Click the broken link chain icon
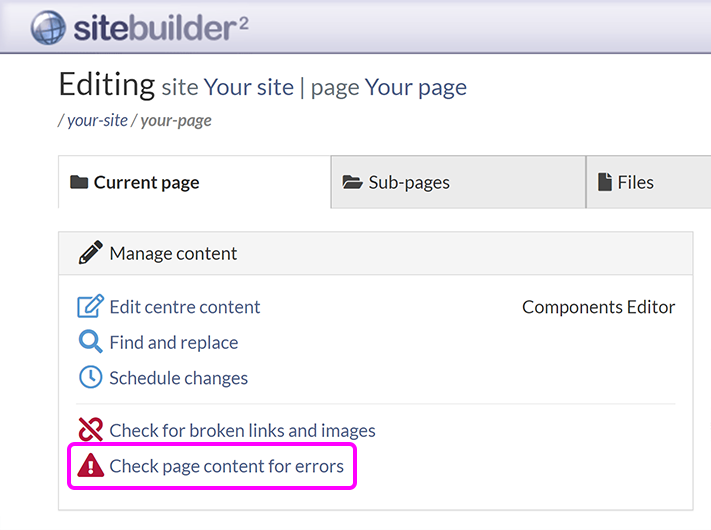This screenshot has width=711, height=530. point(90,430)
